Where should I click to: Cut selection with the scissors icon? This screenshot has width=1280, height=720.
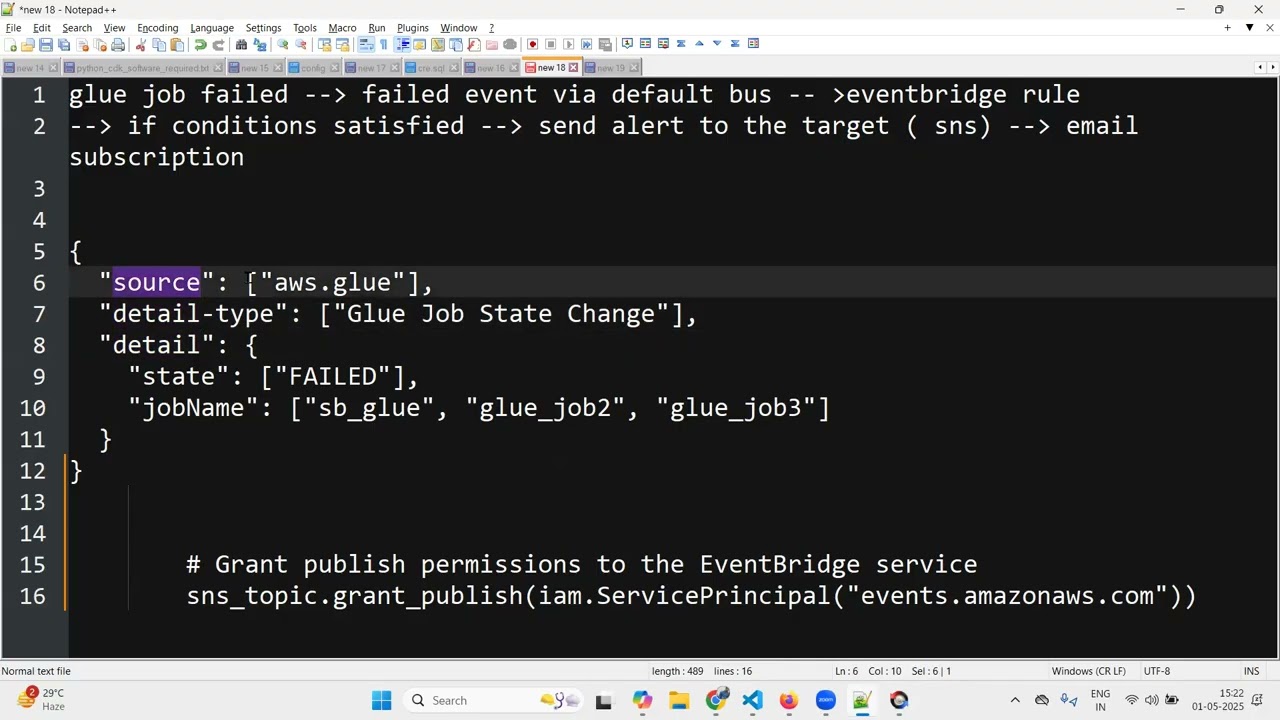point(141,45)
